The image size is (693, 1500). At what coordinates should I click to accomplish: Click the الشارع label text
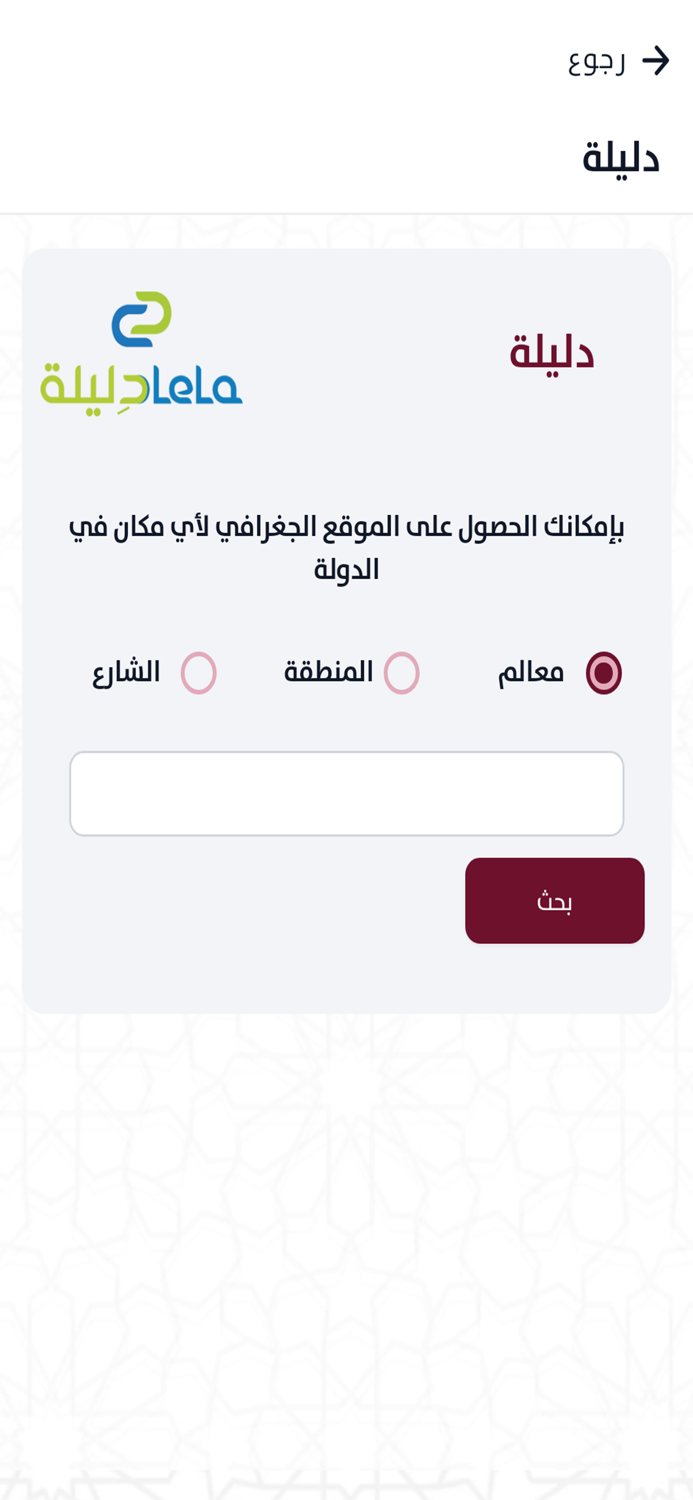click(x=126, y=672)
